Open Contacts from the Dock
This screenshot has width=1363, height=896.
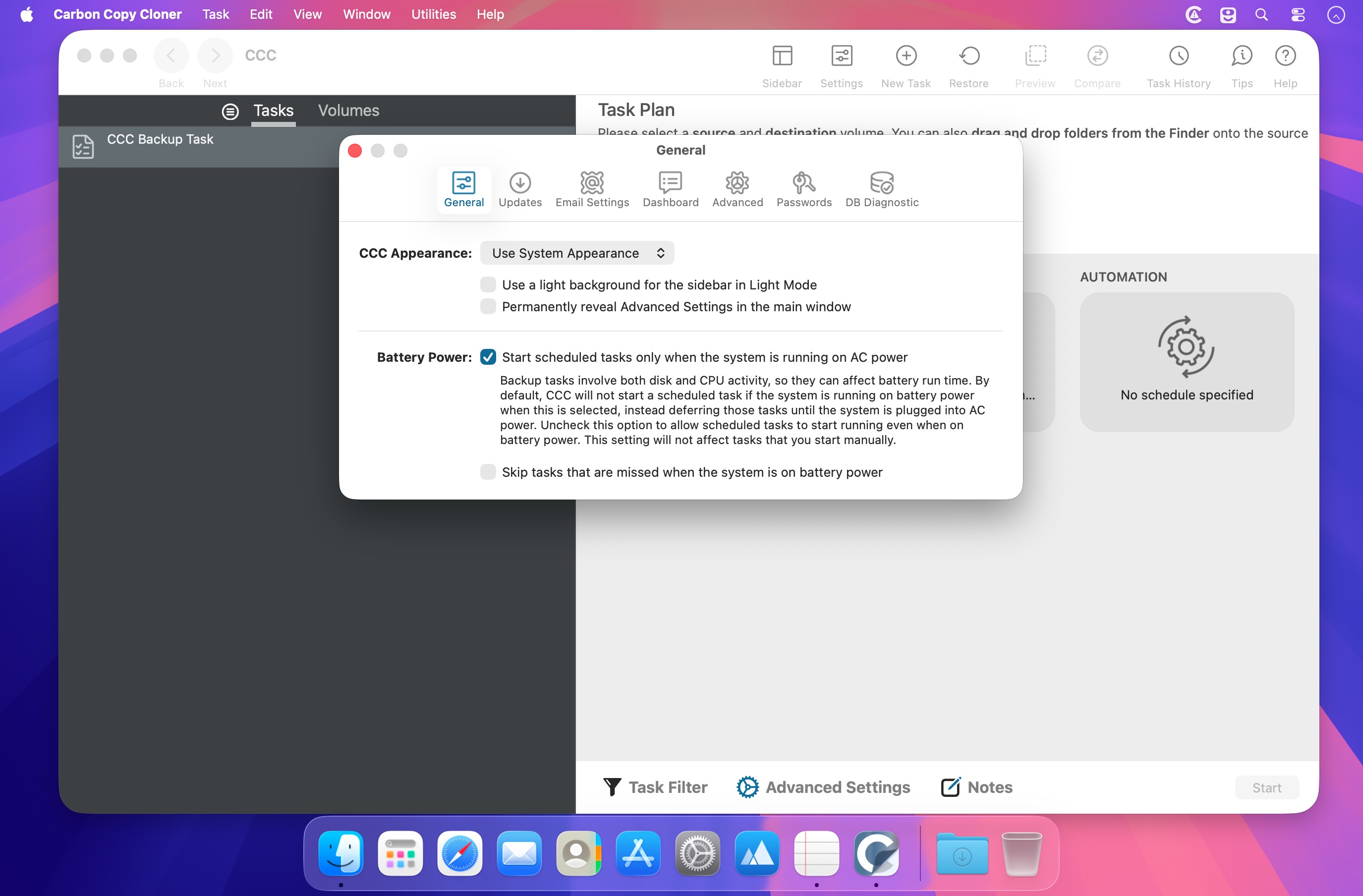pos(579,854)
